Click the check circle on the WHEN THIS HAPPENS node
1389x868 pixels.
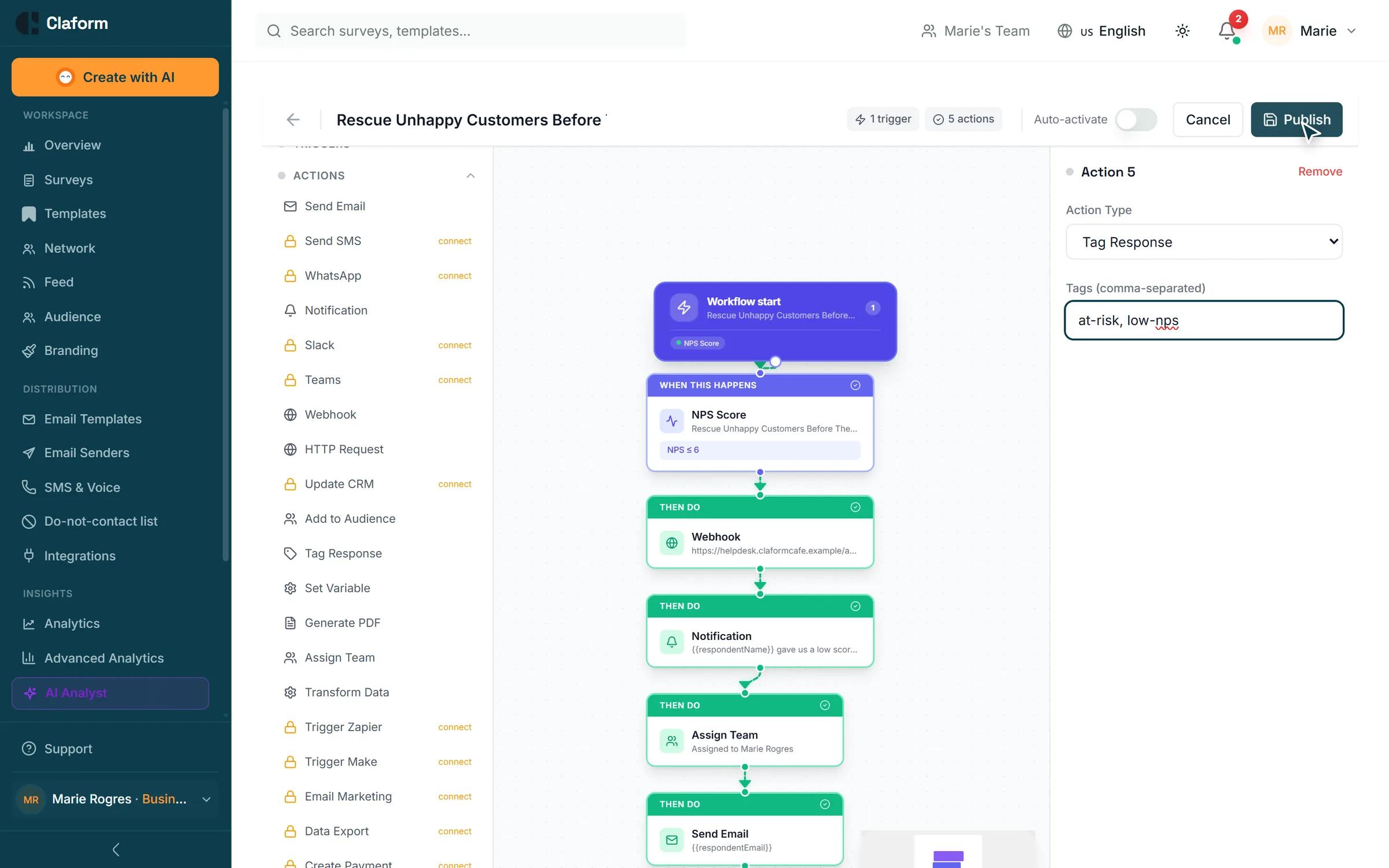855,385
